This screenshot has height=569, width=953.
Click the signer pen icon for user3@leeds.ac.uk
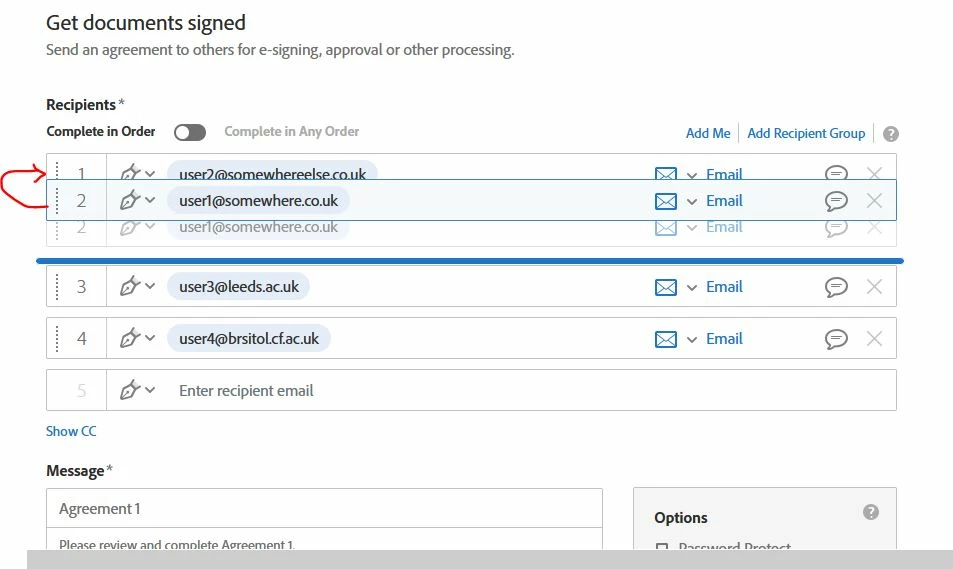(x=130, y=286)
